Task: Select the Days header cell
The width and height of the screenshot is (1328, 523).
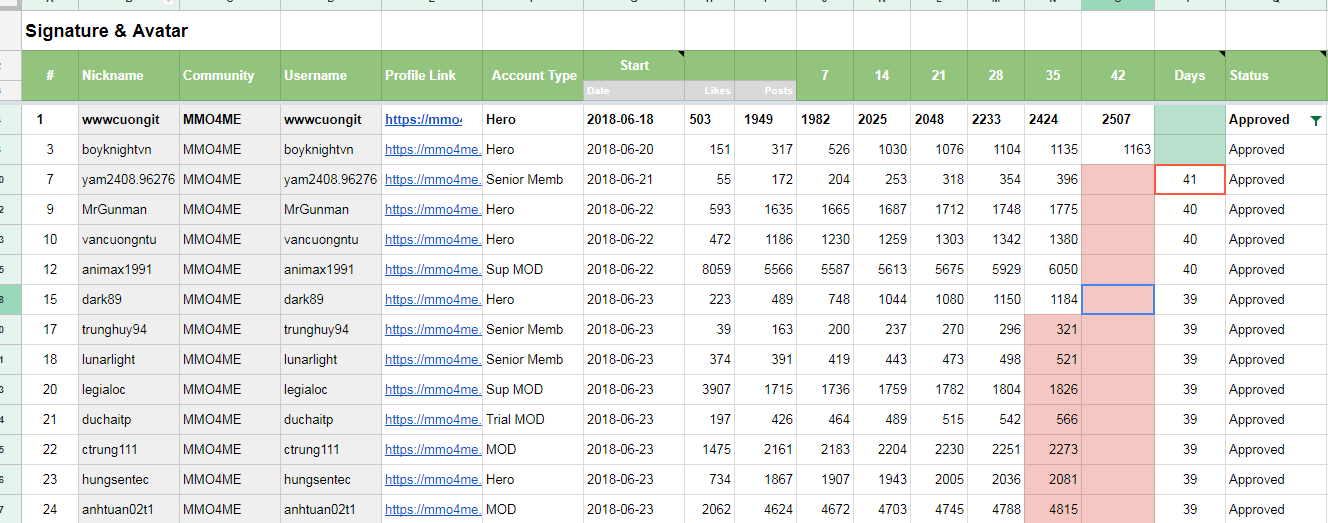Action: tap(1189, 75)
